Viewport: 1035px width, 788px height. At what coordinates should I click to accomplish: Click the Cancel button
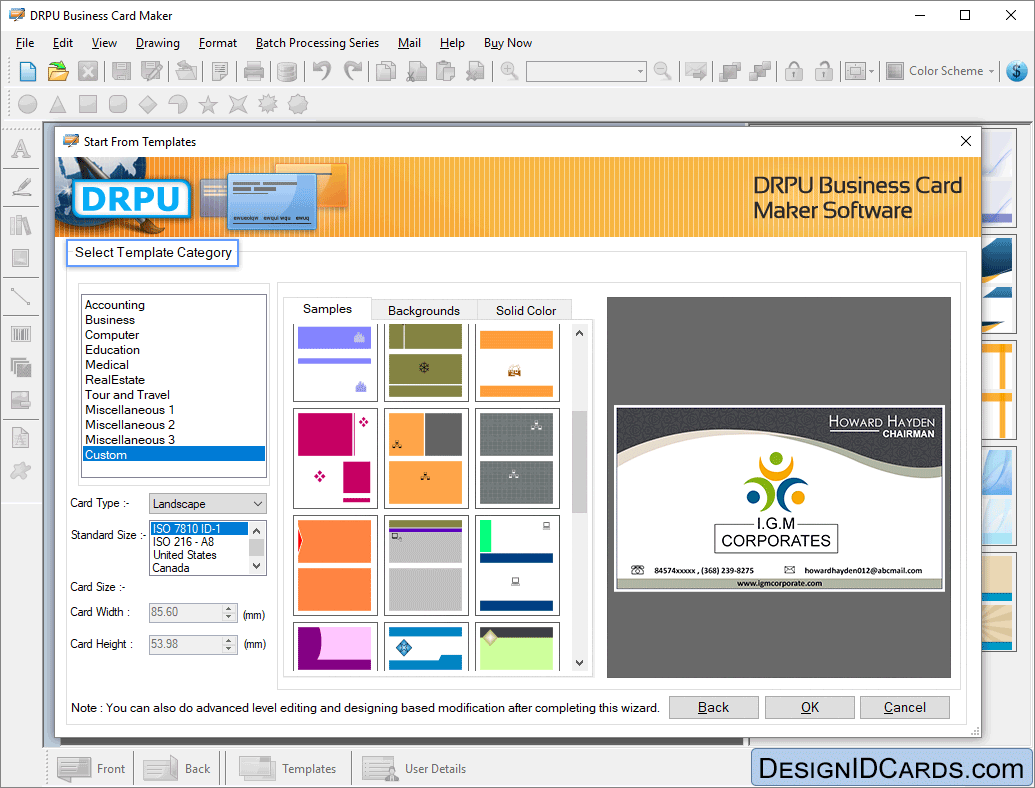point(904,707)
